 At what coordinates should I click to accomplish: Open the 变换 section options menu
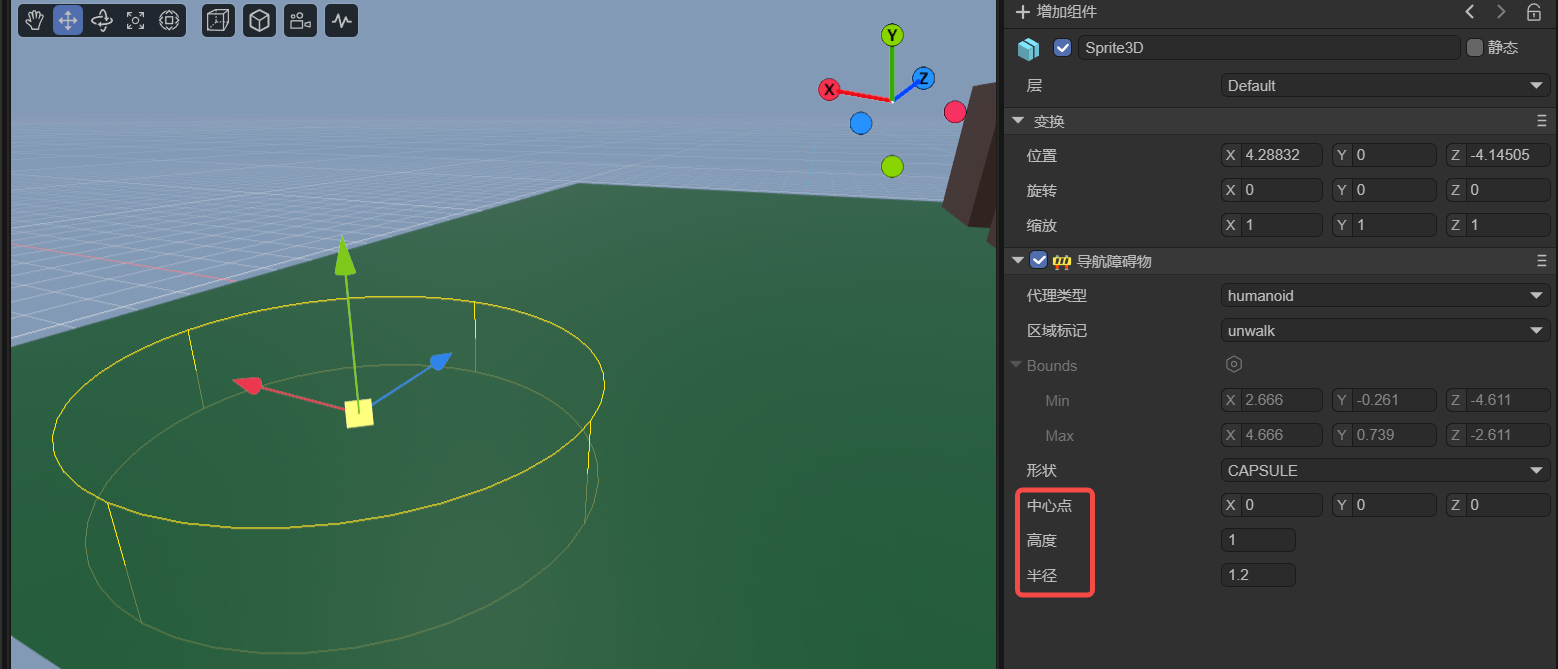click(x=1541, y=121)
